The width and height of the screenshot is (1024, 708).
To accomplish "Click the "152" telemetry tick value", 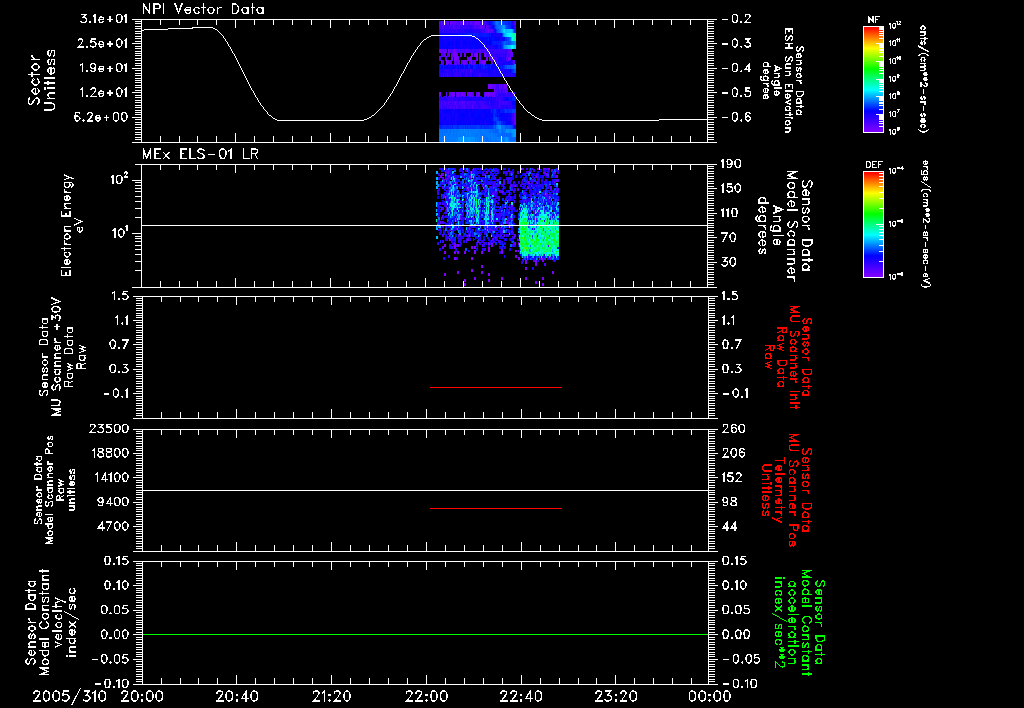I will click(733, 477).
